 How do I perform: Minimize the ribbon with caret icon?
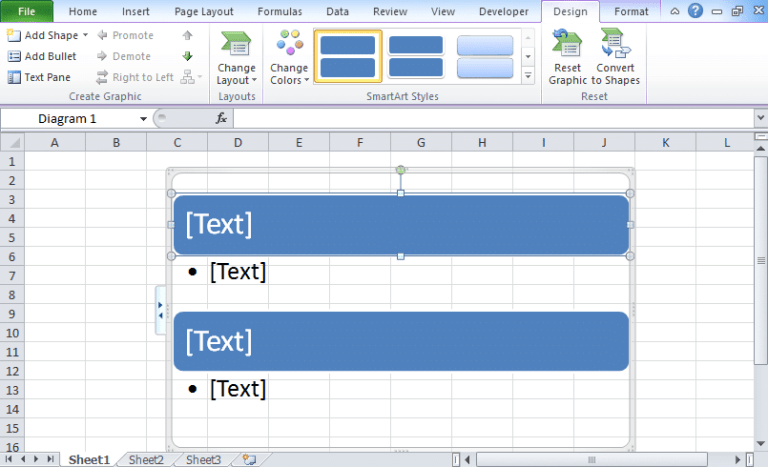(x=675, y=11)
